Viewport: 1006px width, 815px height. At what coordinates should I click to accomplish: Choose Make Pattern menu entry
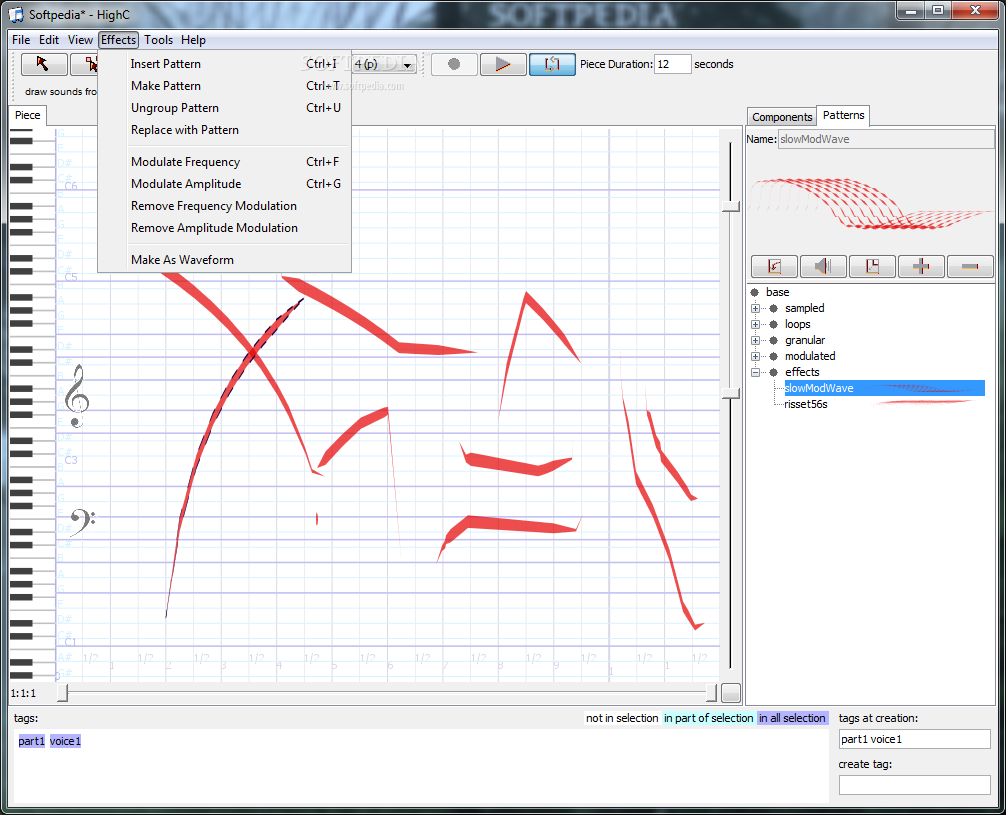[x=225, y=86]
